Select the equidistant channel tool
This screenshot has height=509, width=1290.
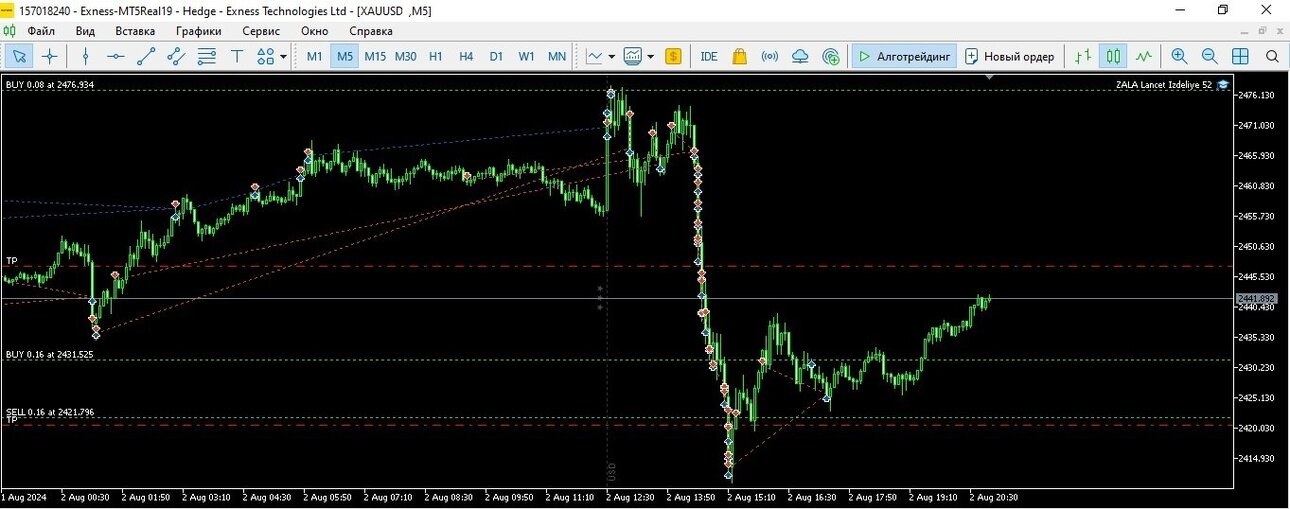(x=176, y=56)
